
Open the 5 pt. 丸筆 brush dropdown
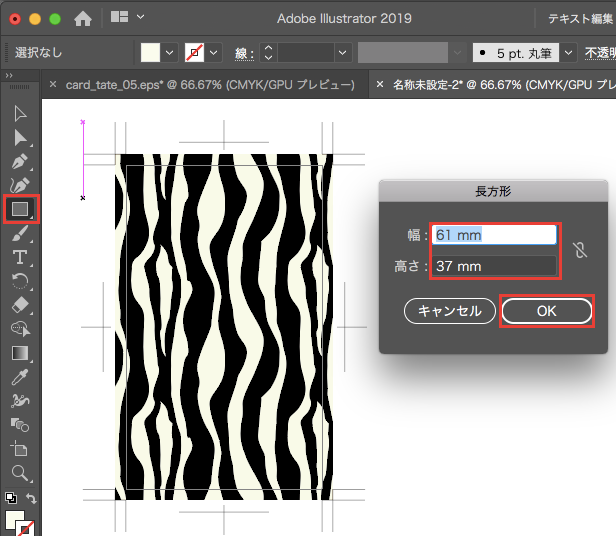(568, 51)
